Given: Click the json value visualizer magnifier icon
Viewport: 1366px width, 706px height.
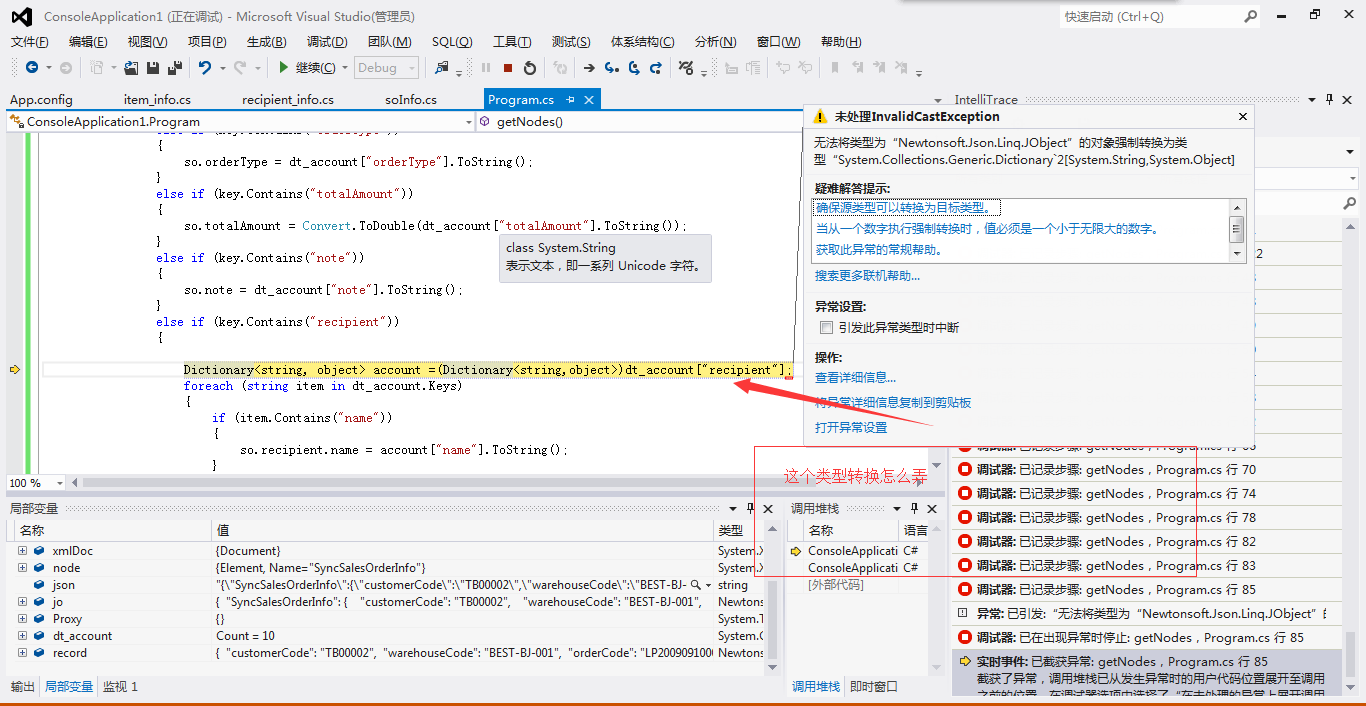Looking at the screenshot, I should 697,585.
